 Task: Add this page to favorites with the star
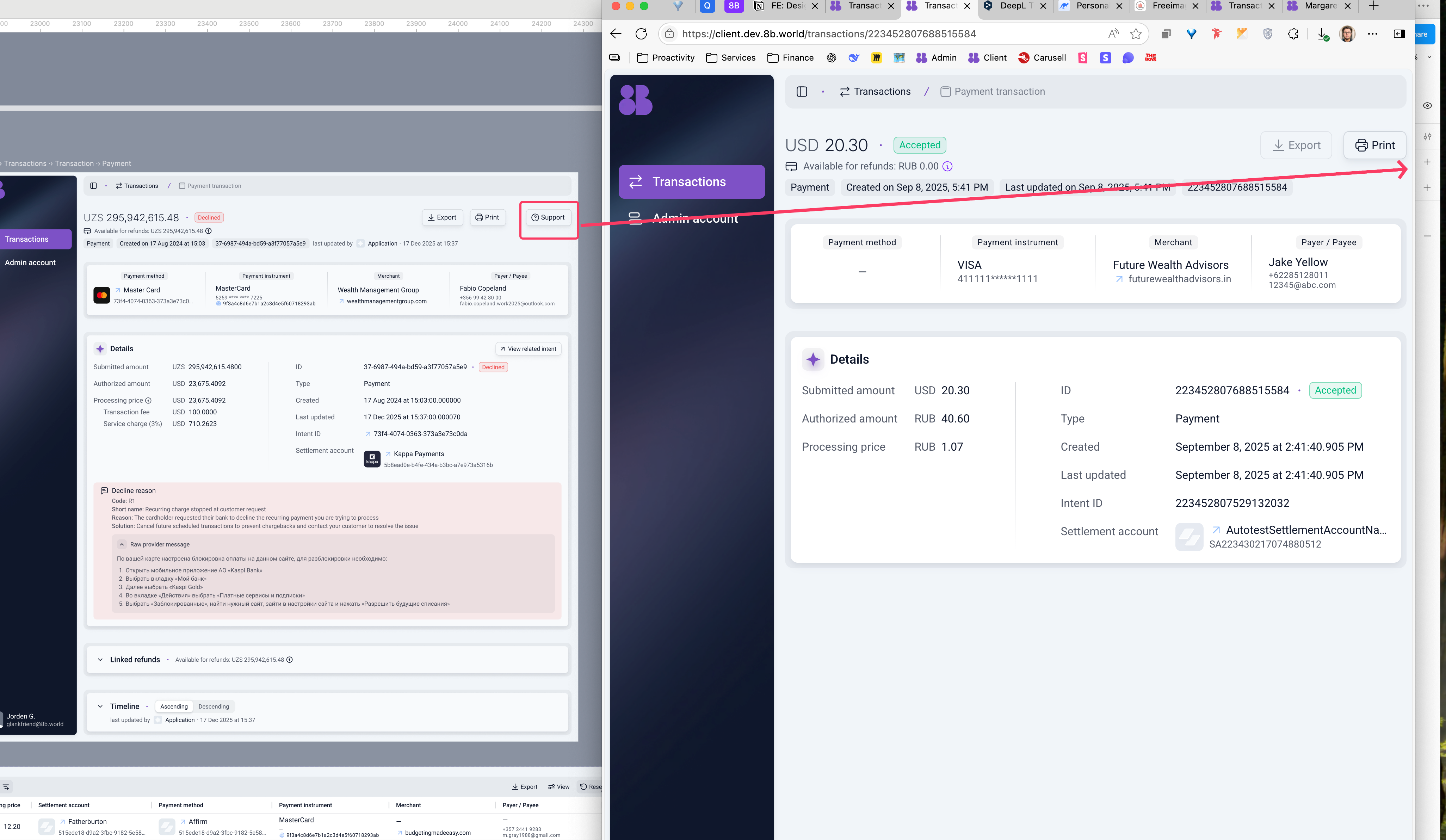tap(1136, 34)
